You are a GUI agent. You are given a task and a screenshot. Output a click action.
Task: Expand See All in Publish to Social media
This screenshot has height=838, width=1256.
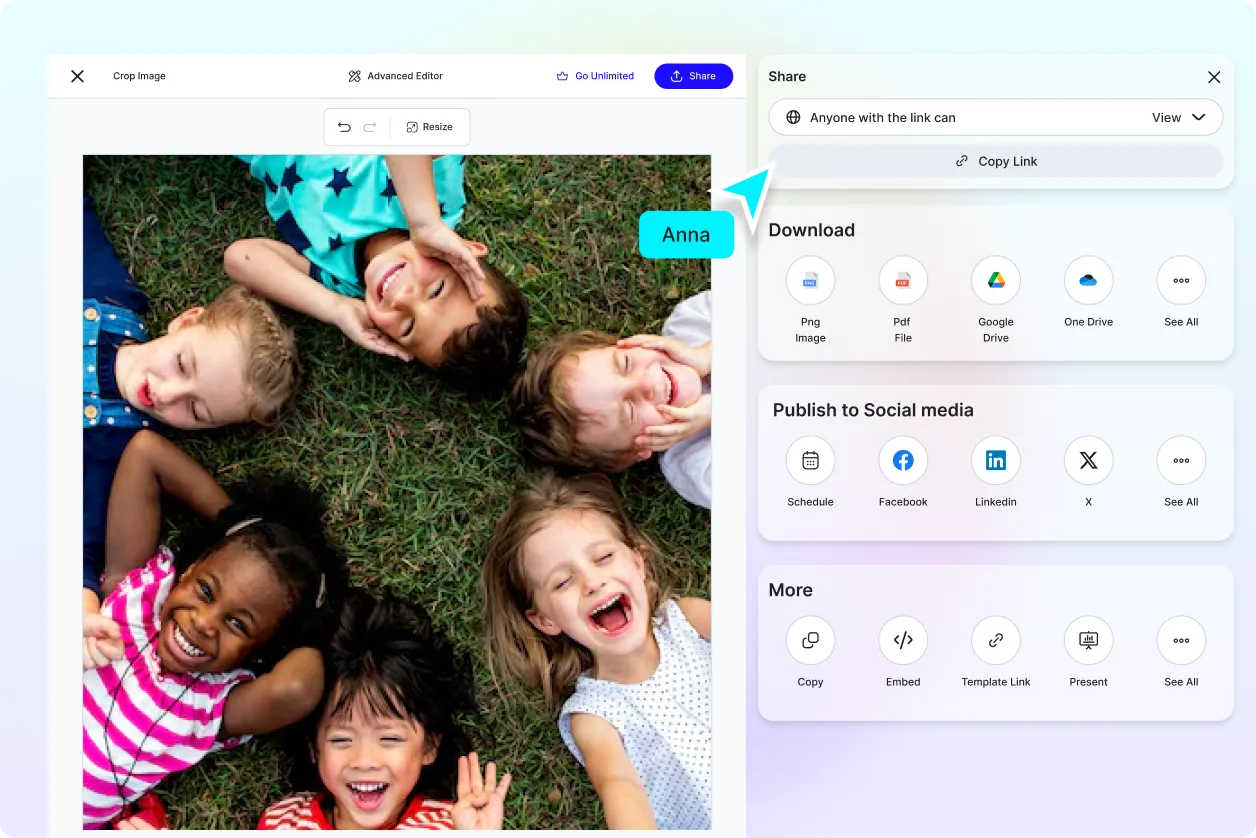click(x=1181, y=461)
